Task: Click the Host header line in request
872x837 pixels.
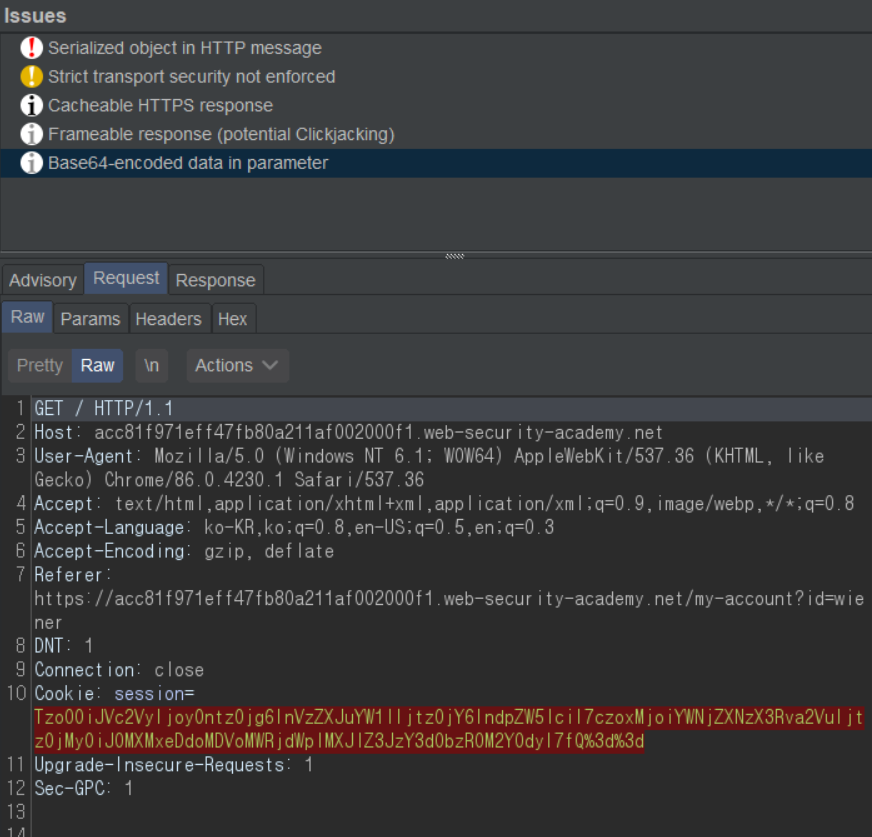Action: coord(348,432)
